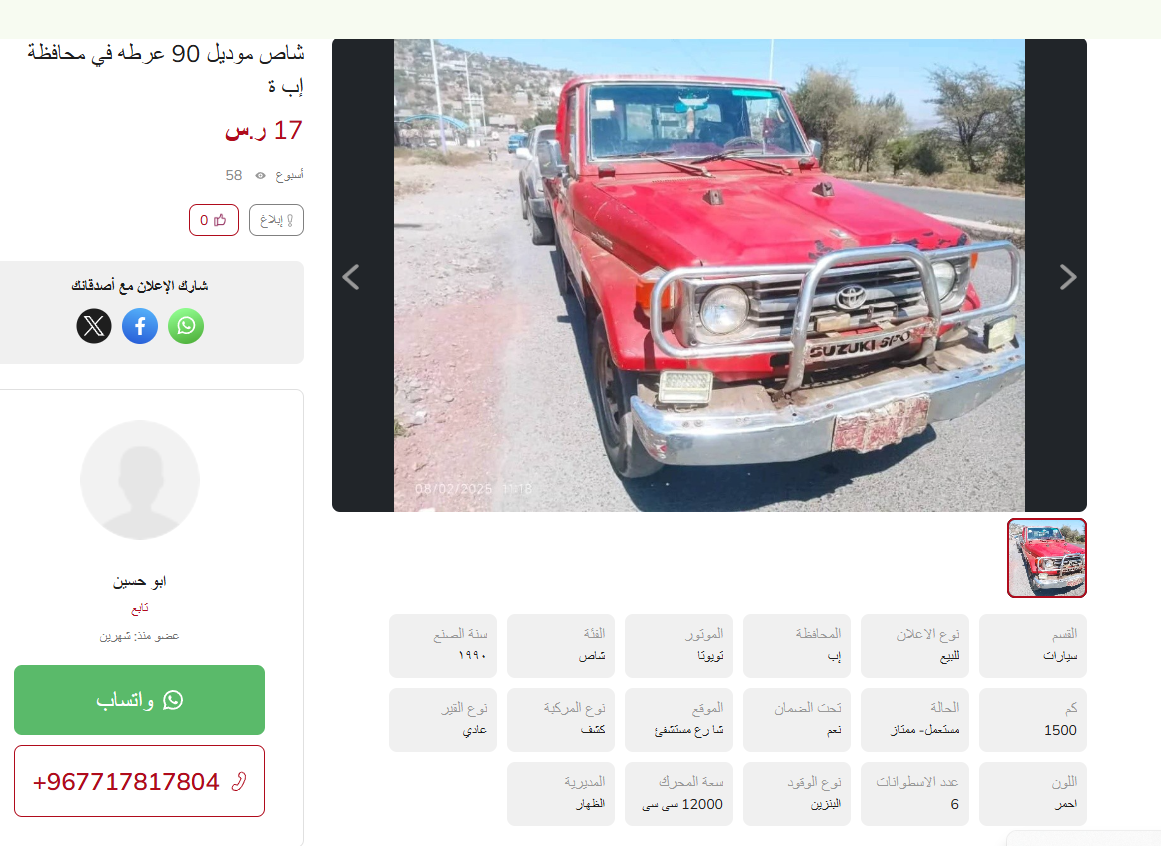Click the green واتساب contact button
1161x846 pixels.
pos(139,700)
